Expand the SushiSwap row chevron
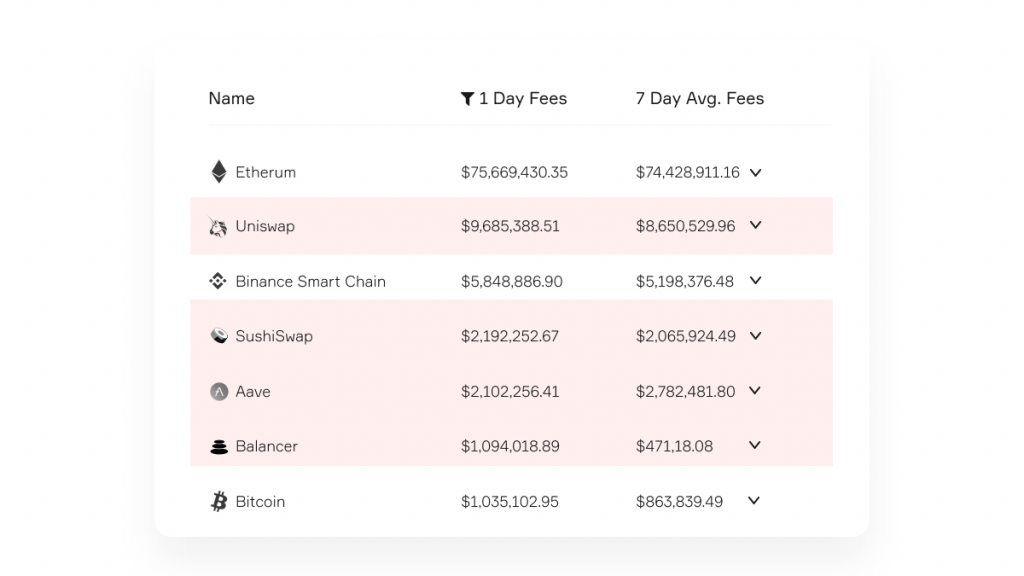The image size is (1024, 576). coord(756,336)
